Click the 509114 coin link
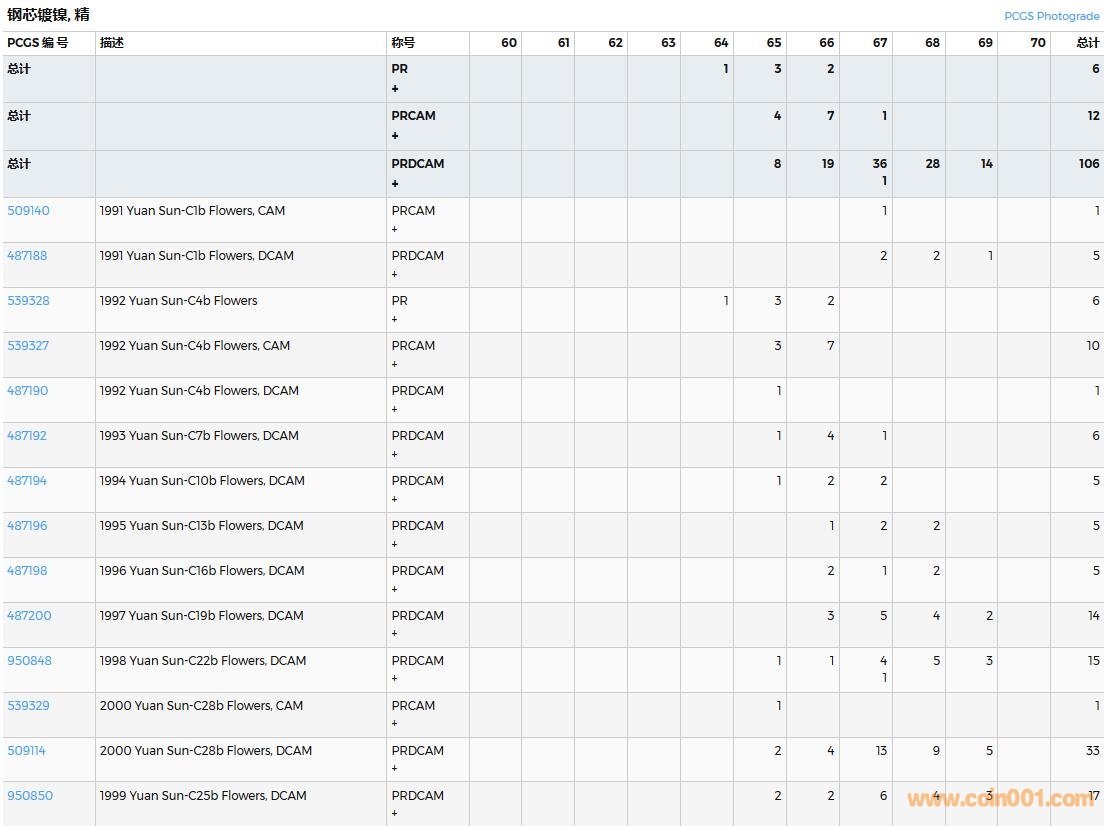The height and width of the screenshot is (826, 1107). click(x=26, y=751)
